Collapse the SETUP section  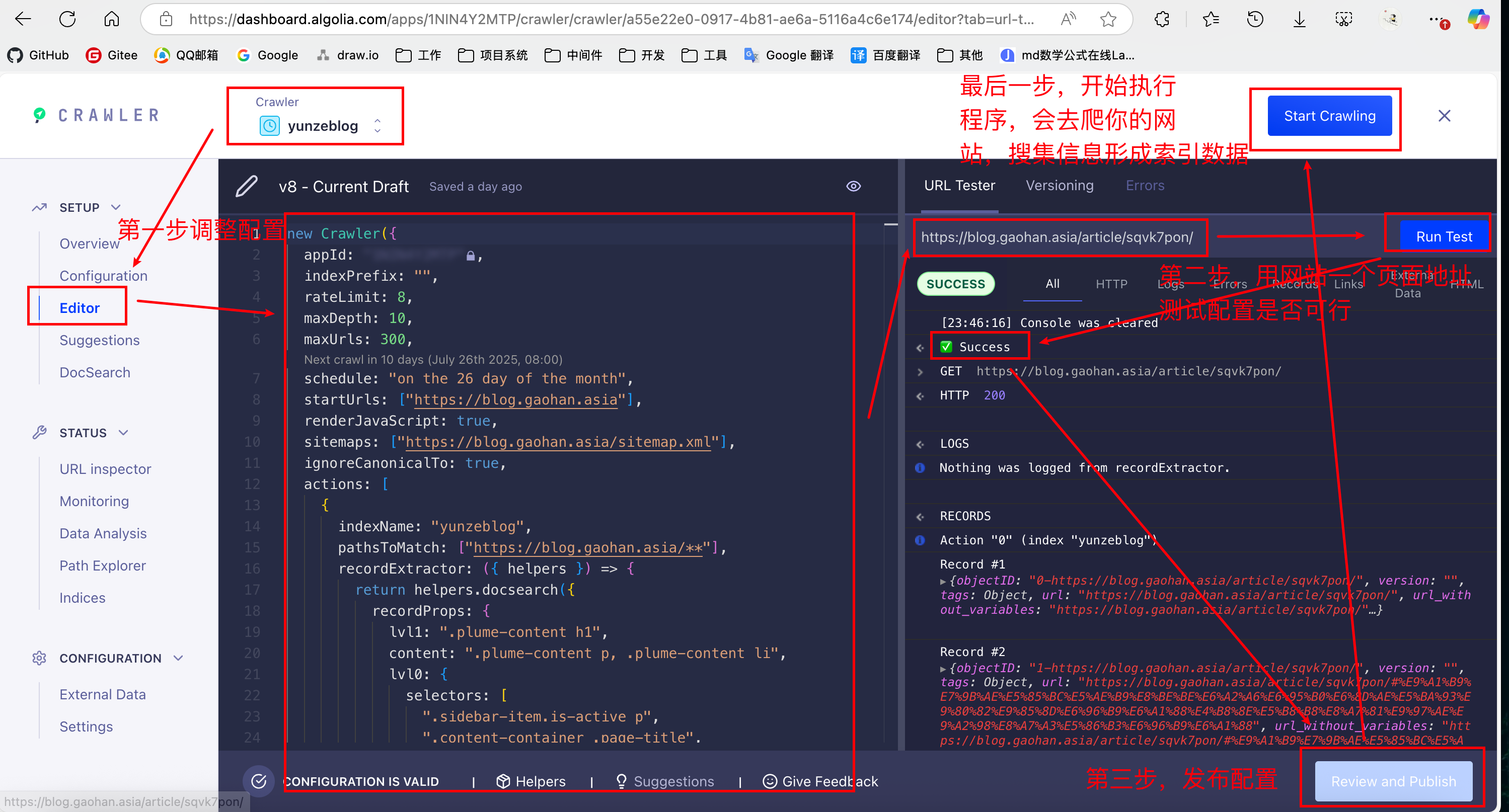[x=116, y=207]
